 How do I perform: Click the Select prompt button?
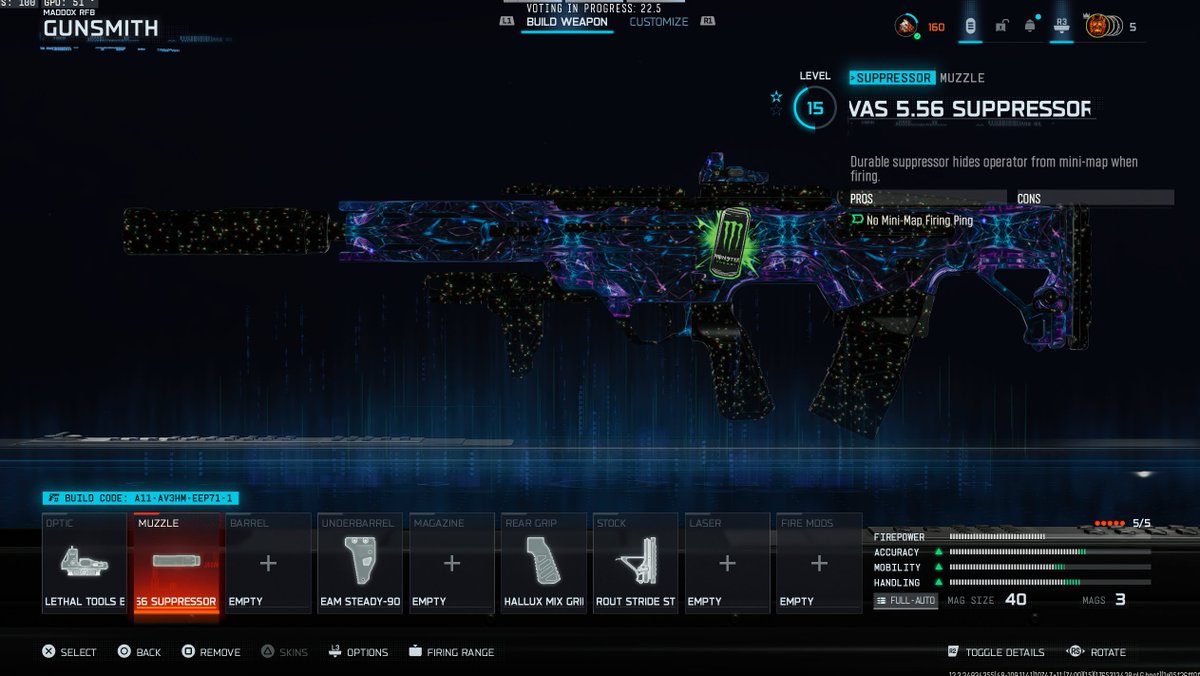[x=69, y=652]
